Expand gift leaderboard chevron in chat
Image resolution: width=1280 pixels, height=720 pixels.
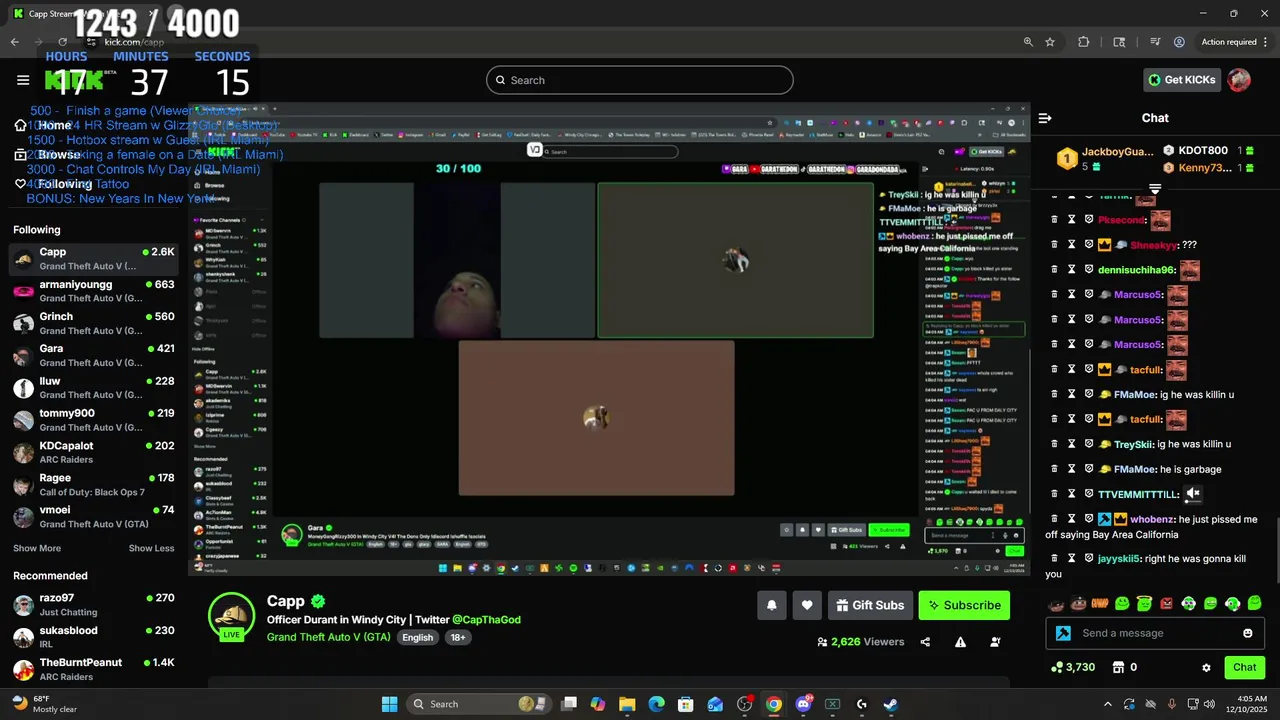point(1155,188)
